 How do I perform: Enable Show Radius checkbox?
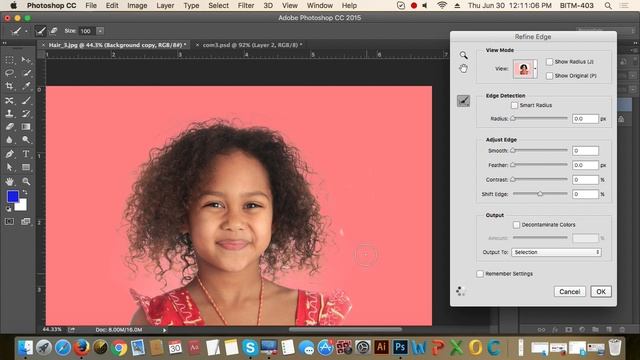549,62
